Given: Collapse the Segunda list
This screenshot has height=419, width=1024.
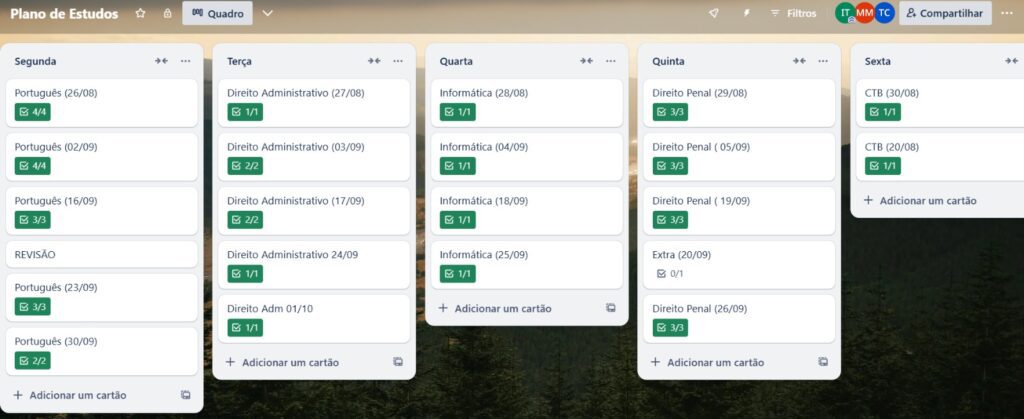Looking at the screenshot, I should [x=161, y=61].
